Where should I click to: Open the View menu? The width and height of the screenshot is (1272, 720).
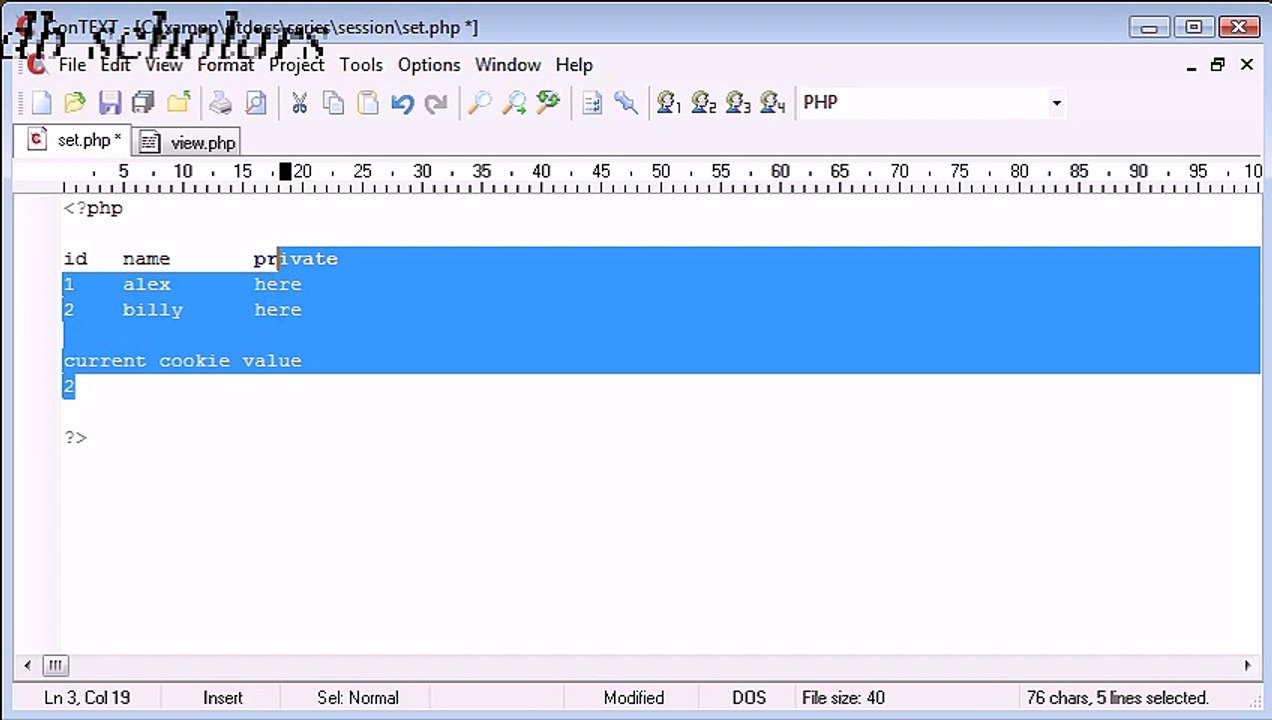click(164, 64)
